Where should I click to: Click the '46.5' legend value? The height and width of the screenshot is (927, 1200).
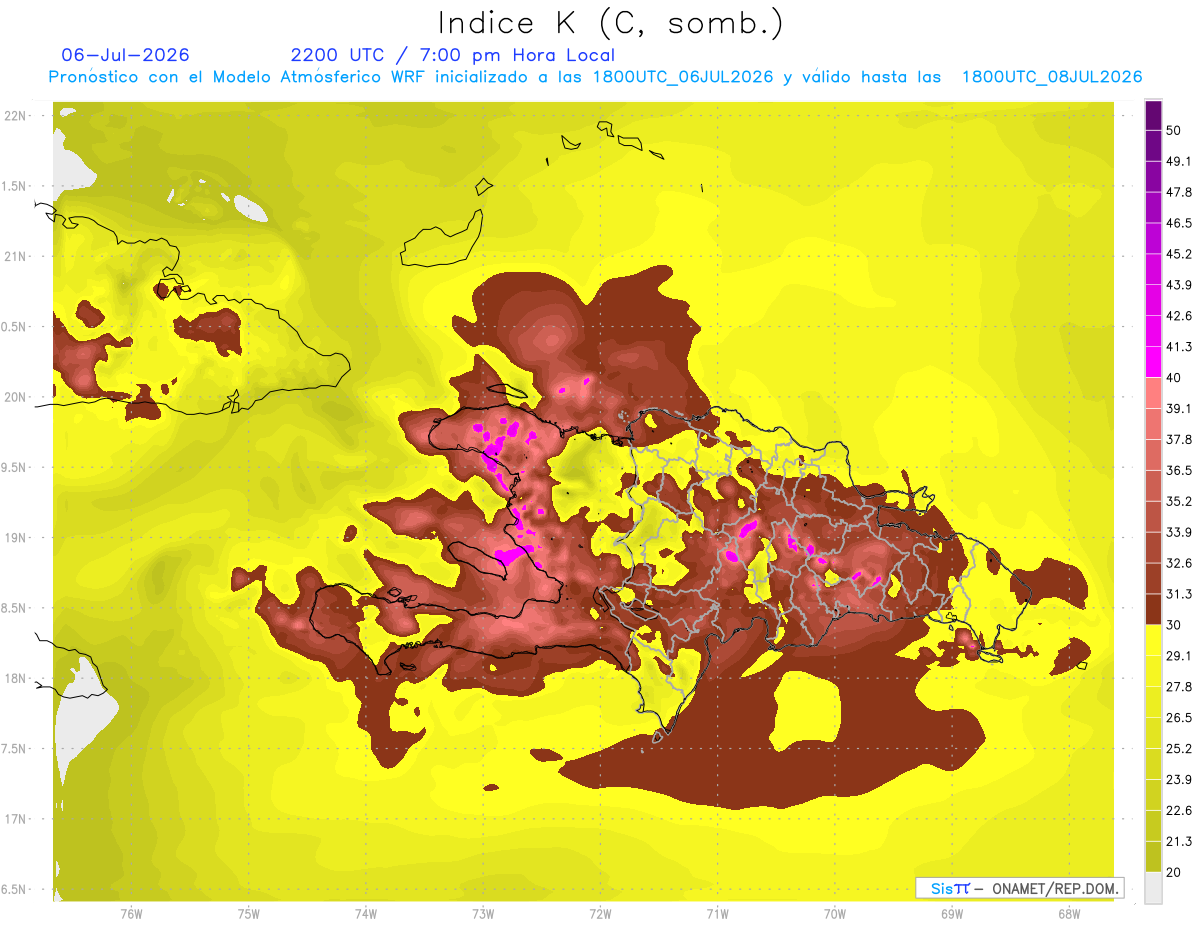point(1179,223)
